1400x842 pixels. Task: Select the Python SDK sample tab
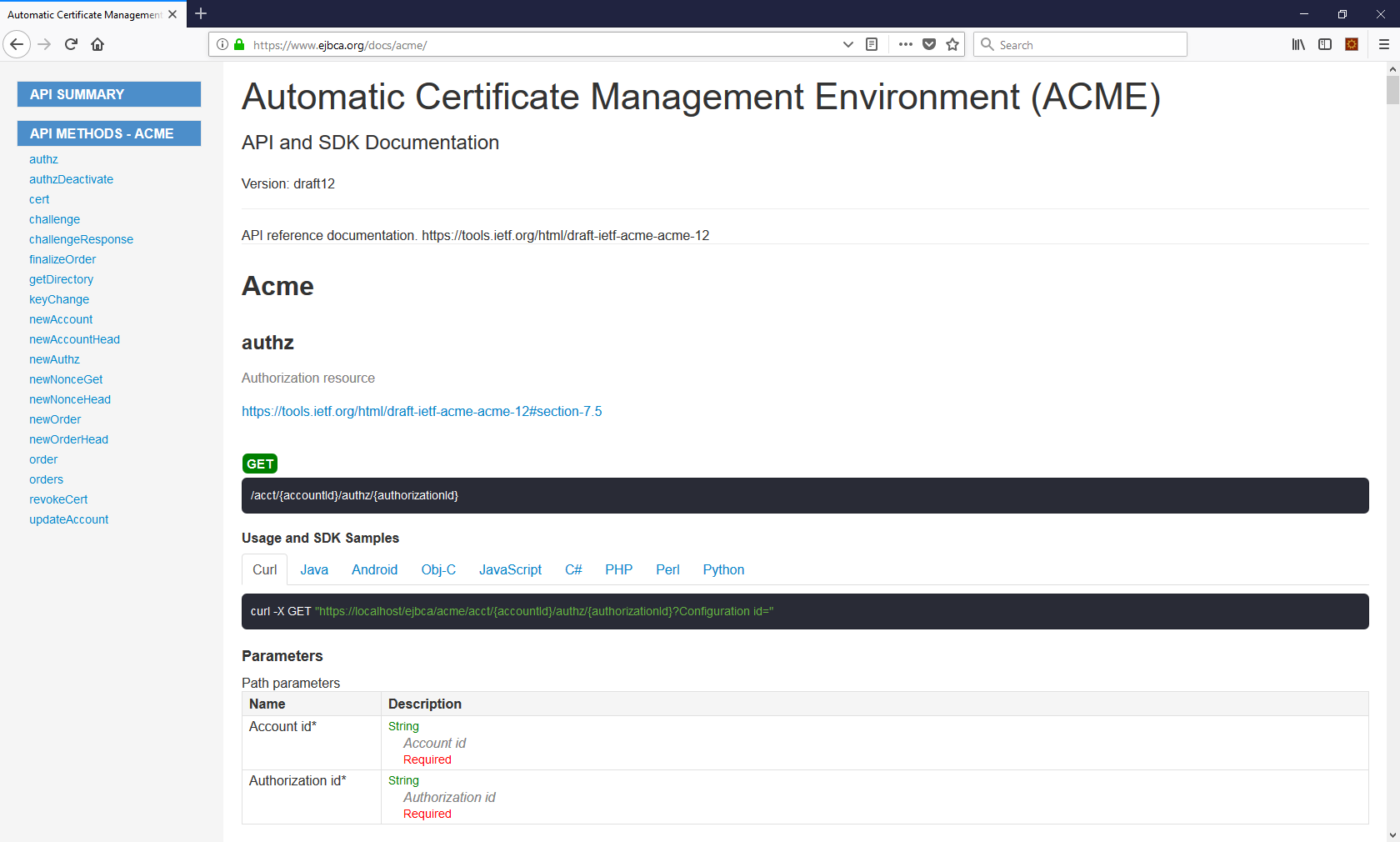click(x=723, y=569)
